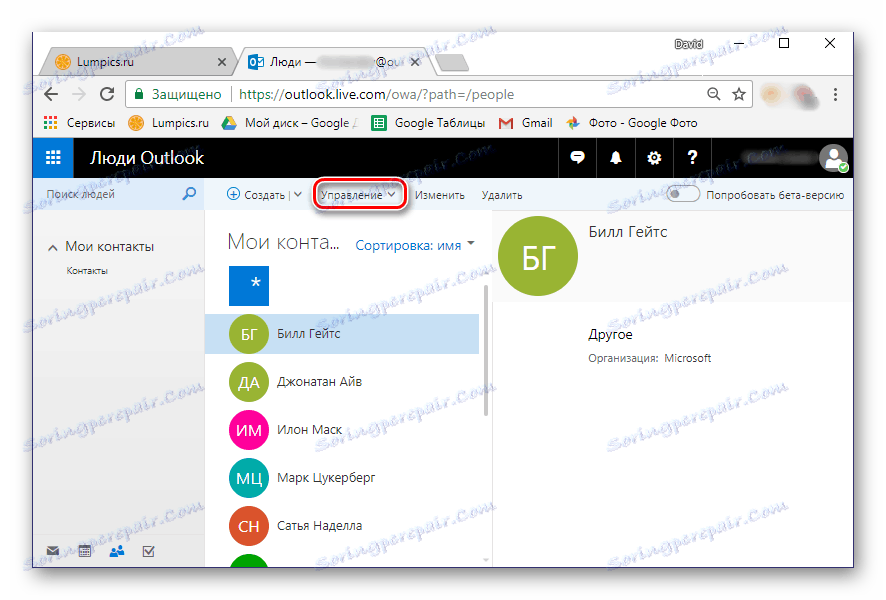The width and height of the screenshot is (886, 600).
Task: Switch to Calendar icon at bottom
Action: (x=85, y=551)
